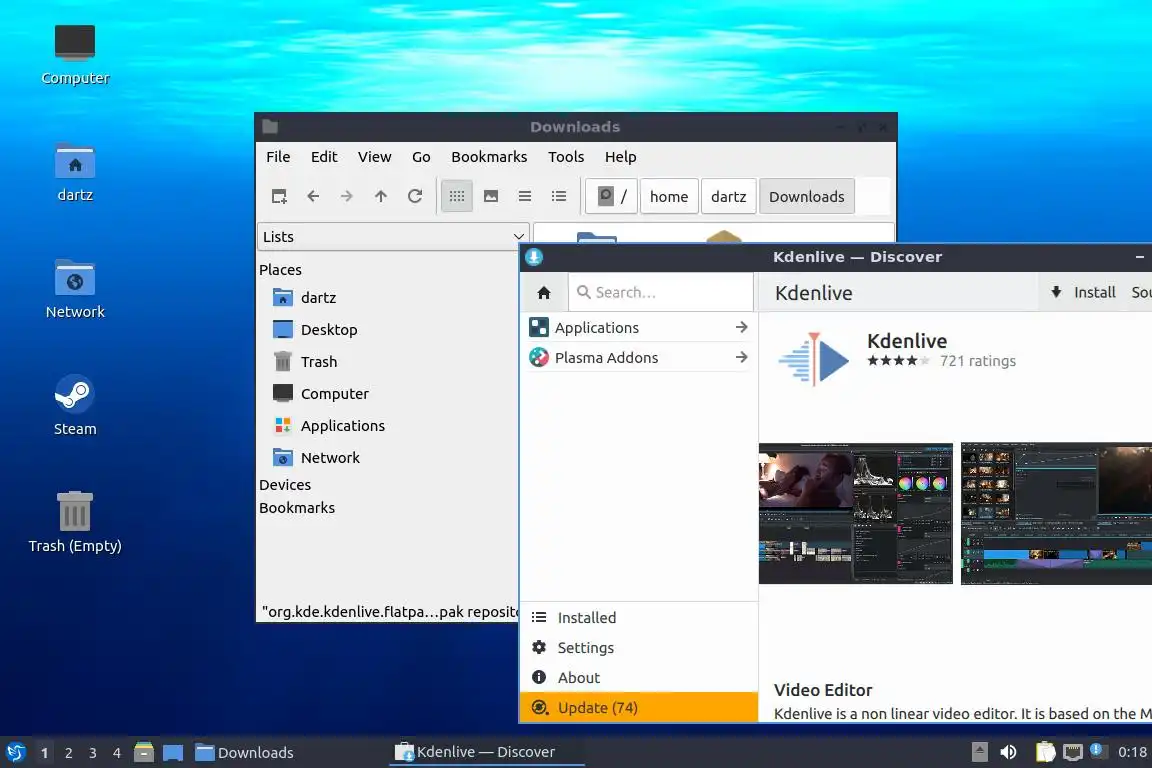The image size is (1152, 768).
Task: Open the Network desktop icon
Action: pyautogui.click(x=75, y=289)
